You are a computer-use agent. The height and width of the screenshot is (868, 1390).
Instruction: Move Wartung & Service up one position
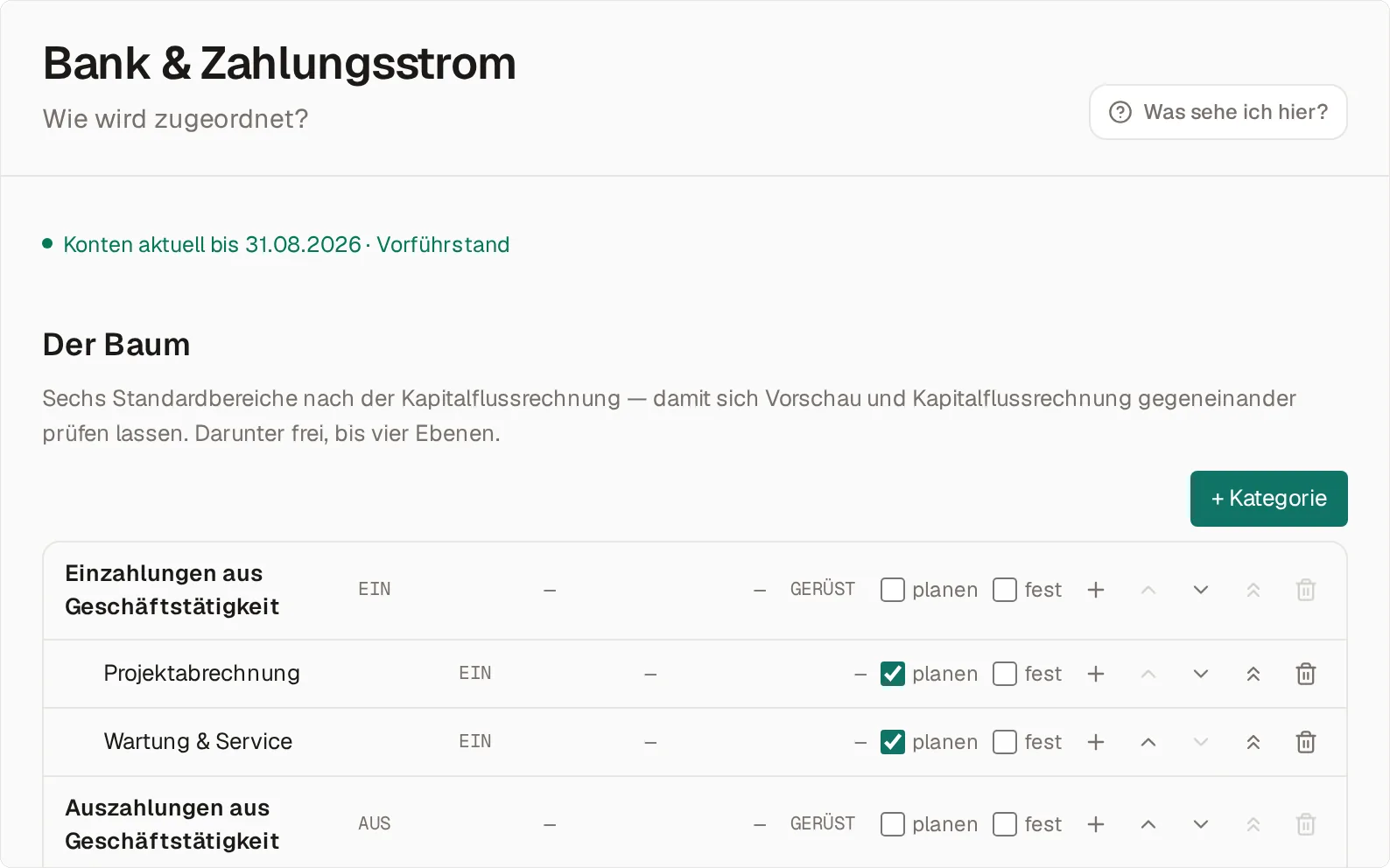tap(1148, 742)
